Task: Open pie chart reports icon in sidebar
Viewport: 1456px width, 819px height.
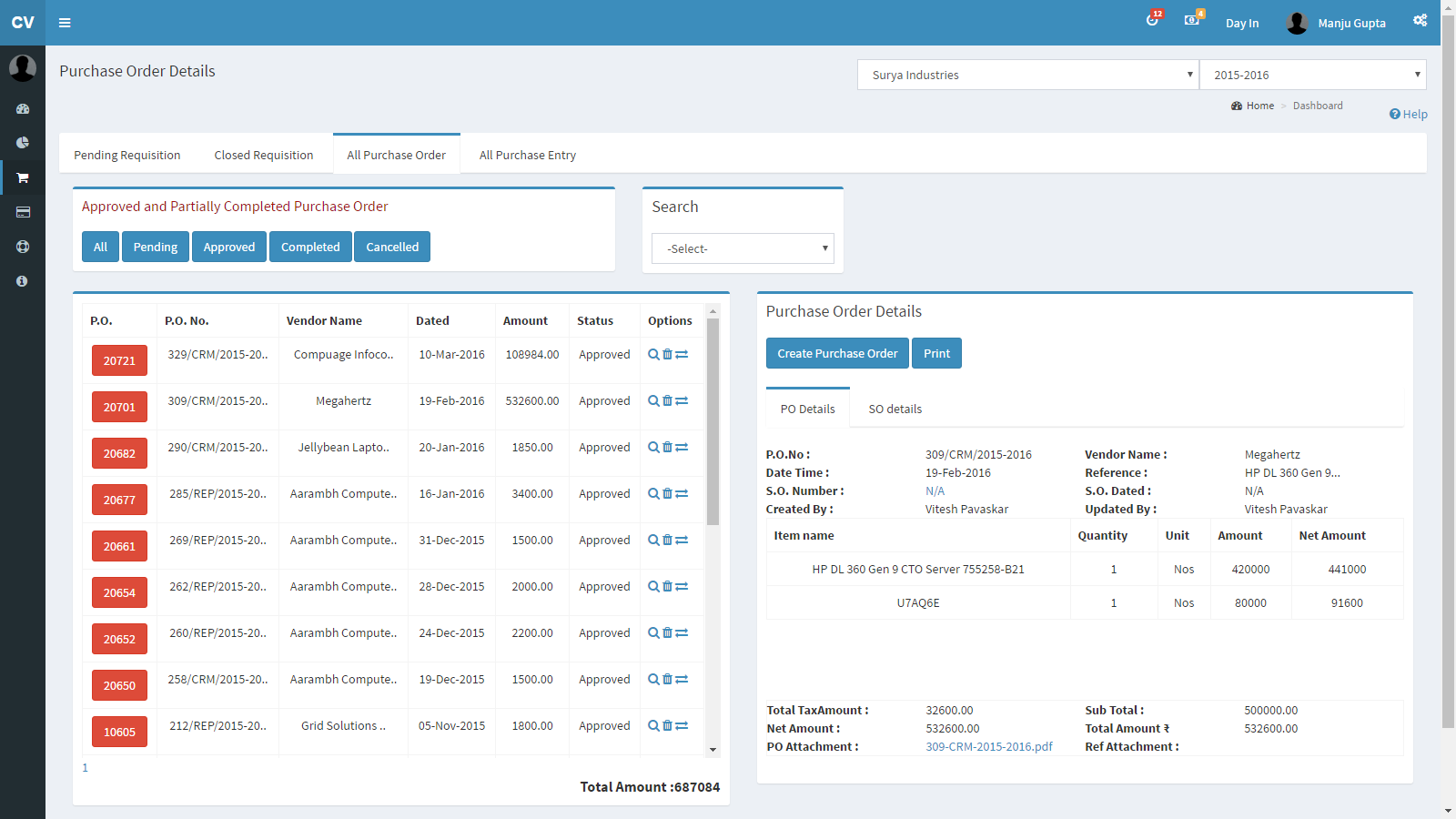Action: pyautogui.click(x=23, y=143)
